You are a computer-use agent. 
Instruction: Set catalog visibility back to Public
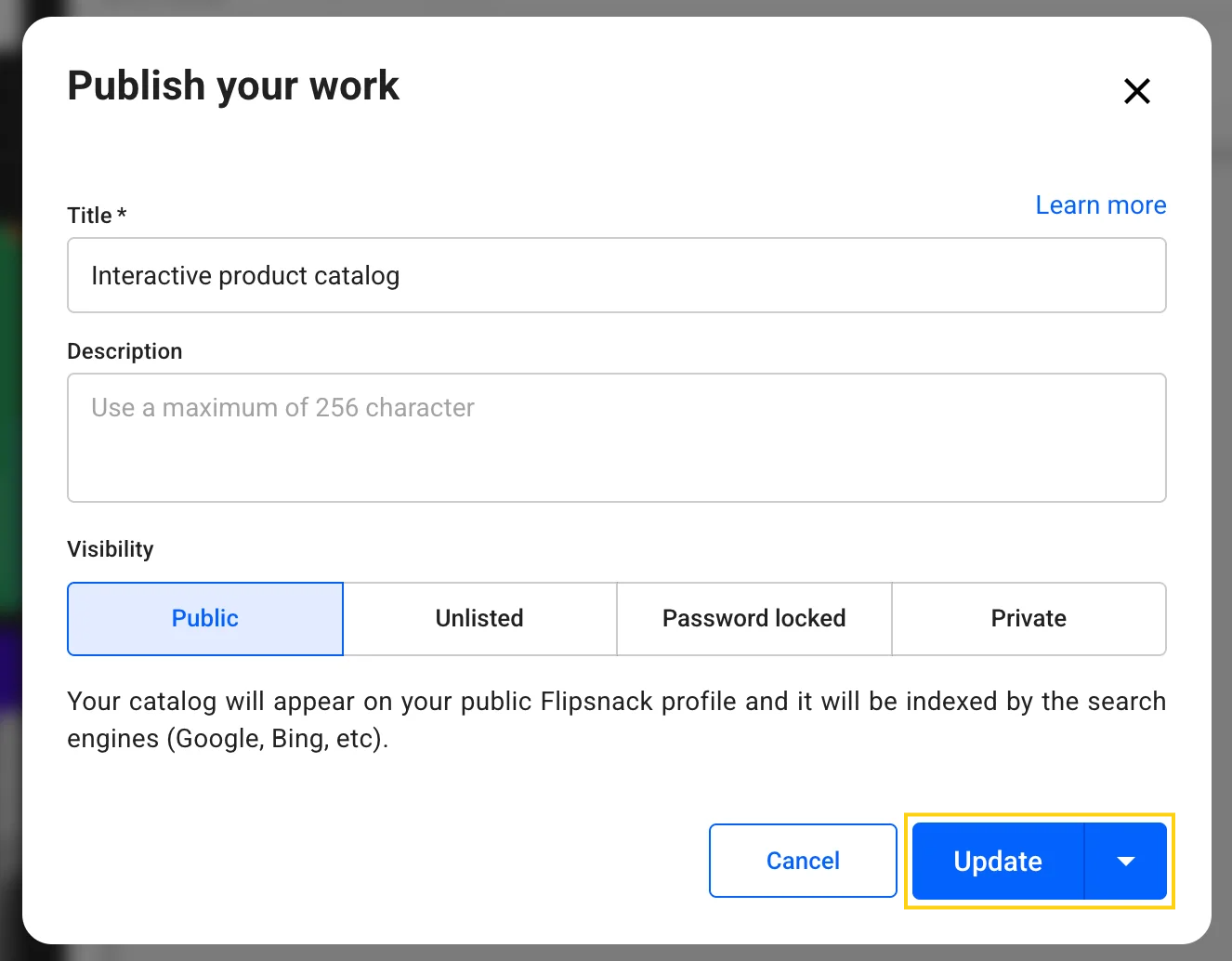click(x=204, y=618)
